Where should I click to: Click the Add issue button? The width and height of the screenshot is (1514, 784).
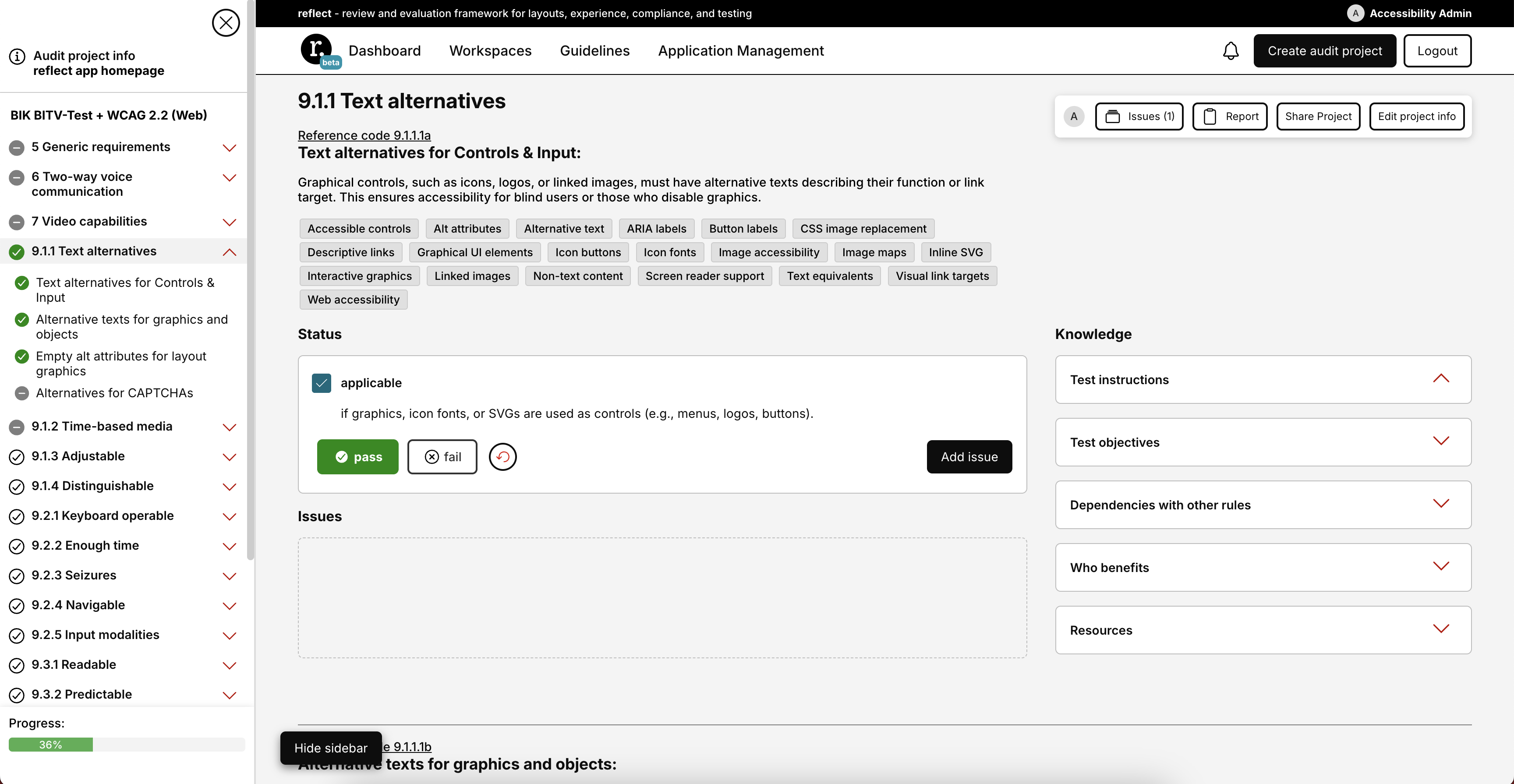click(x=969, y=457)
